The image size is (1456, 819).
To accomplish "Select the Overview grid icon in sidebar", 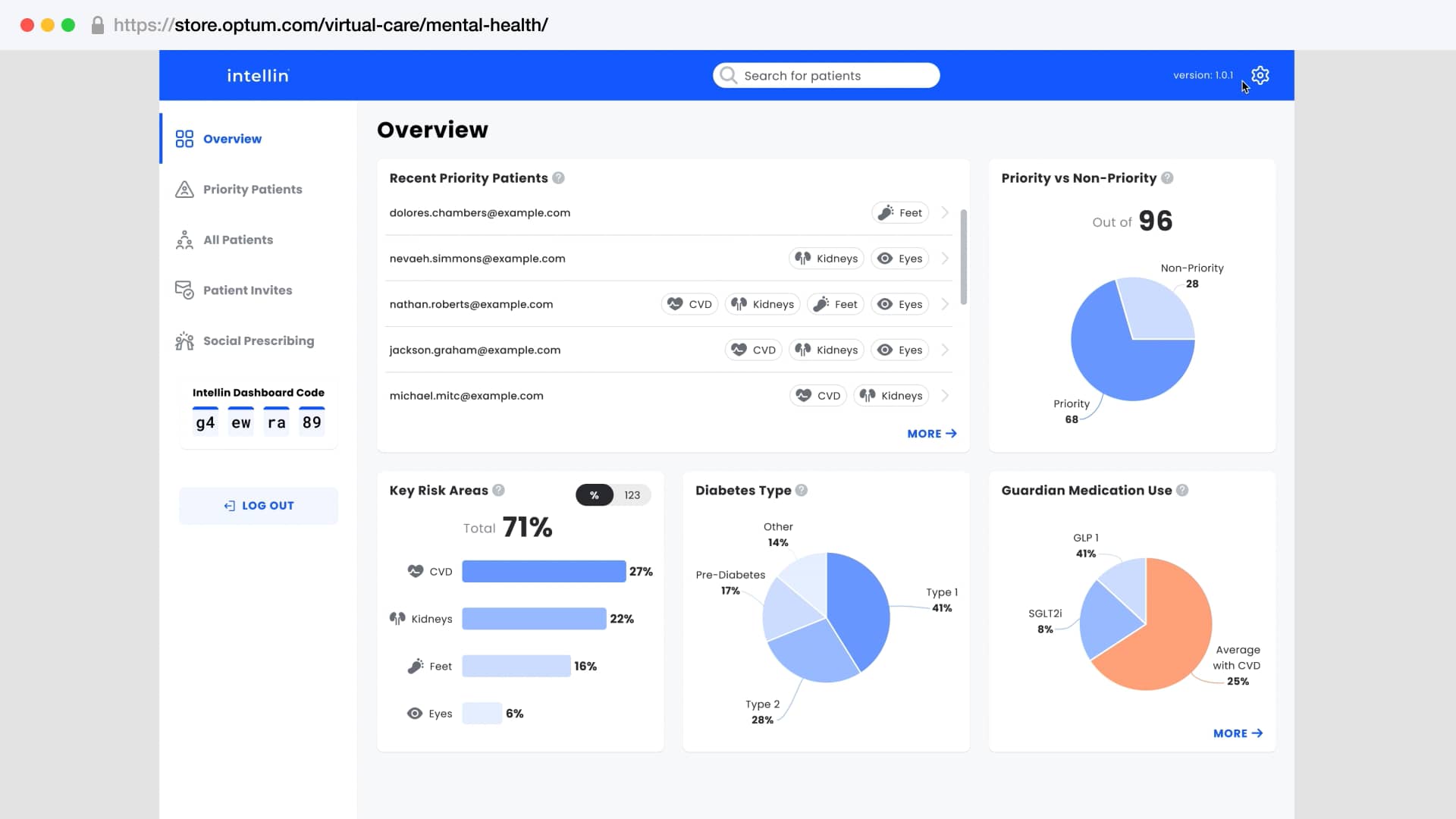I will (184, 138).
